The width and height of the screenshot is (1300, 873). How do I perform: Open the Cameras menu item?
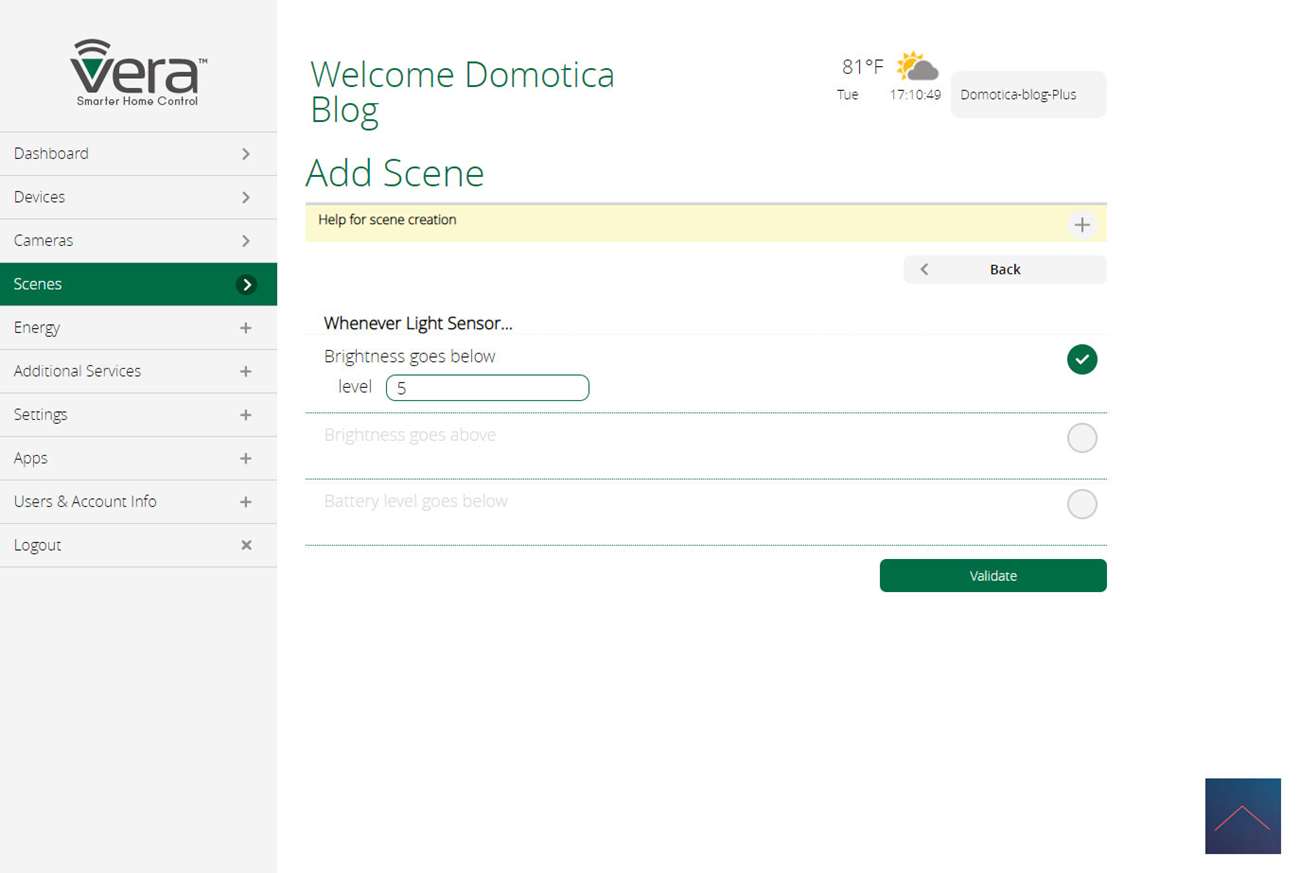[138, 241]
